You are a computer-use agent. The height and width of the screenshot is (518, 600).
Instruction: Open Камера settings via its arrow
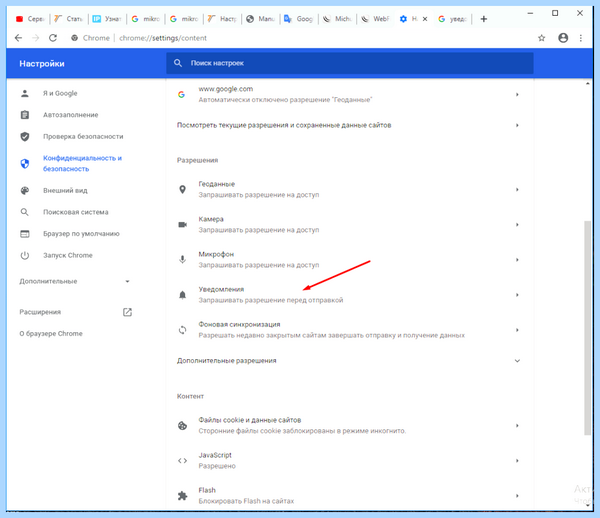517,225
